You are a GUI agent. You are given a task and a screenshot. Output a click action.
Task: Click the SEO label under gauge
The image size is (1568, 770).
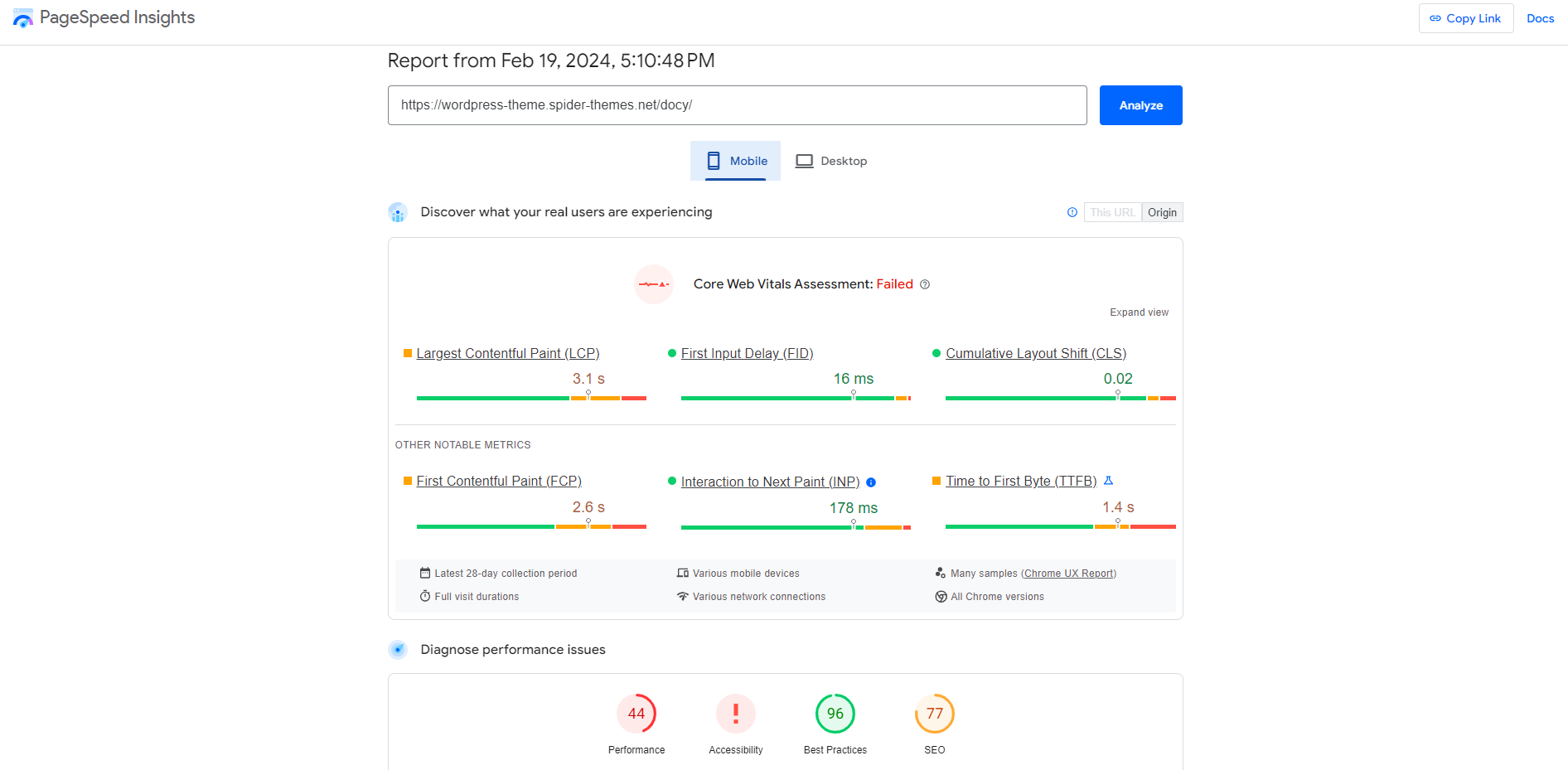(x=935, y=750)
